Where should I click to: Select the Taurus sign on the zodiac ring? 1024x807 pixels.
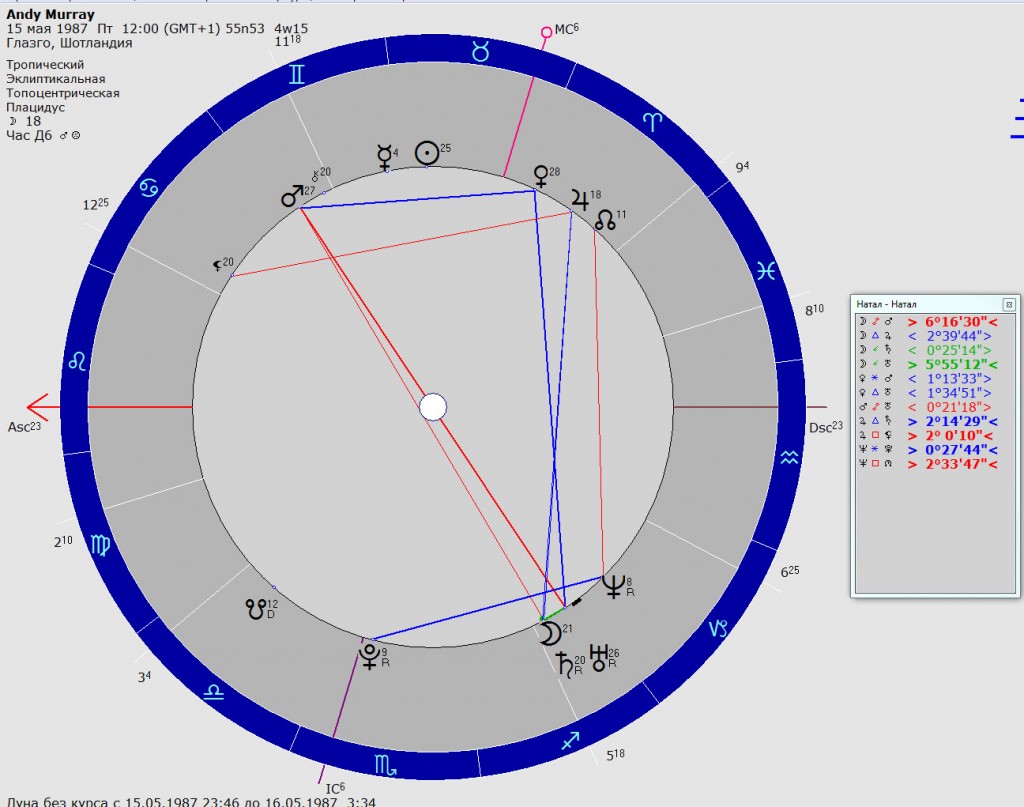click(481, 51)
